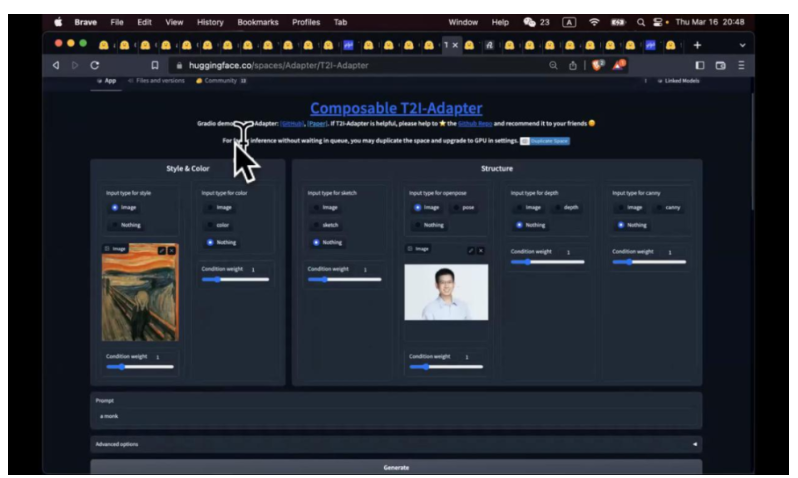This screenshot has width=798, height=478.
Task: Open the Brave hamburger menu
Action: 741,65
